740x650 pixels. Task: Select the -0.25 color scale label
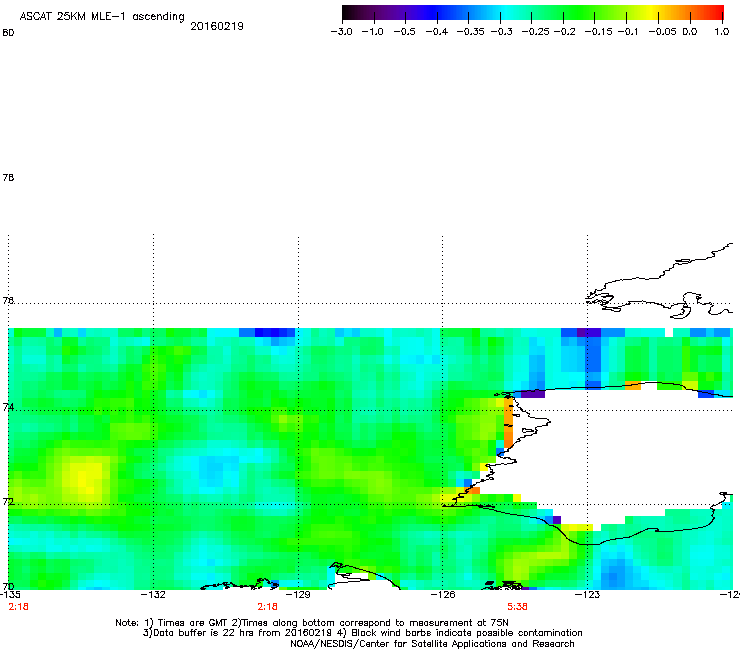click(535, 32)
